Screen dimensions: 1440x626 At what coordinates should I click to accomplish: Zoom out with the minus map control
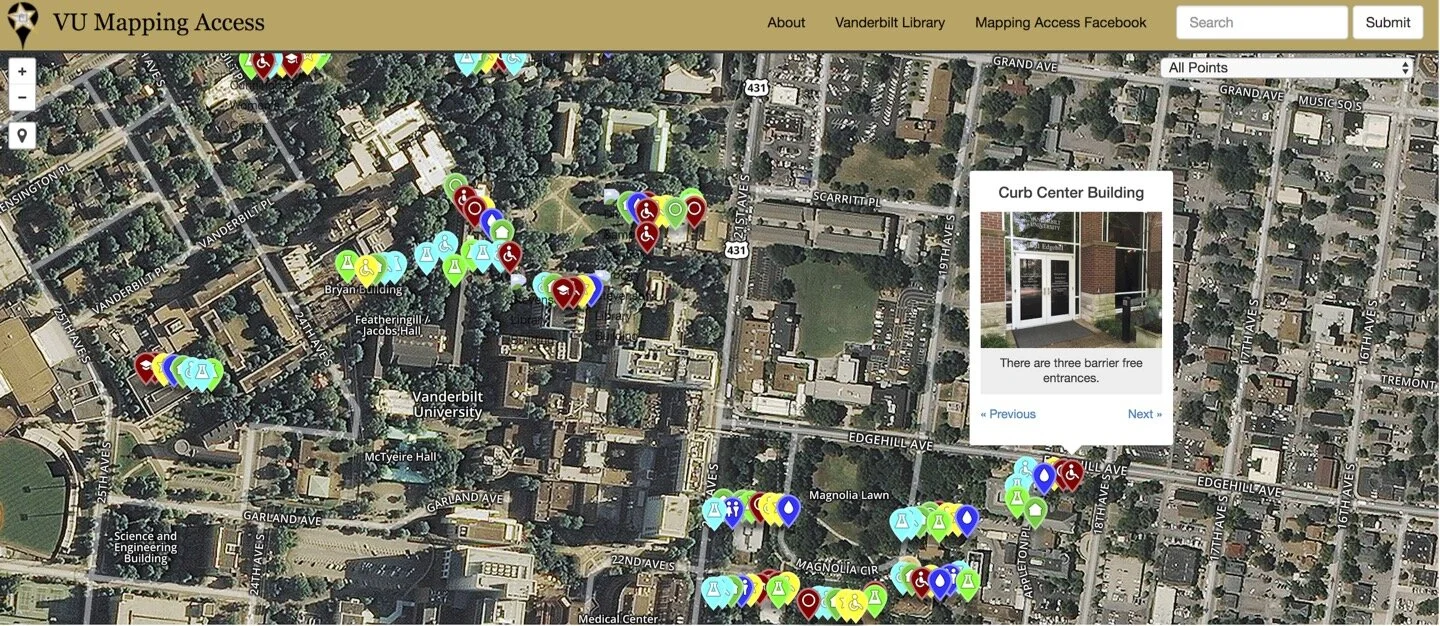[21, 96]
